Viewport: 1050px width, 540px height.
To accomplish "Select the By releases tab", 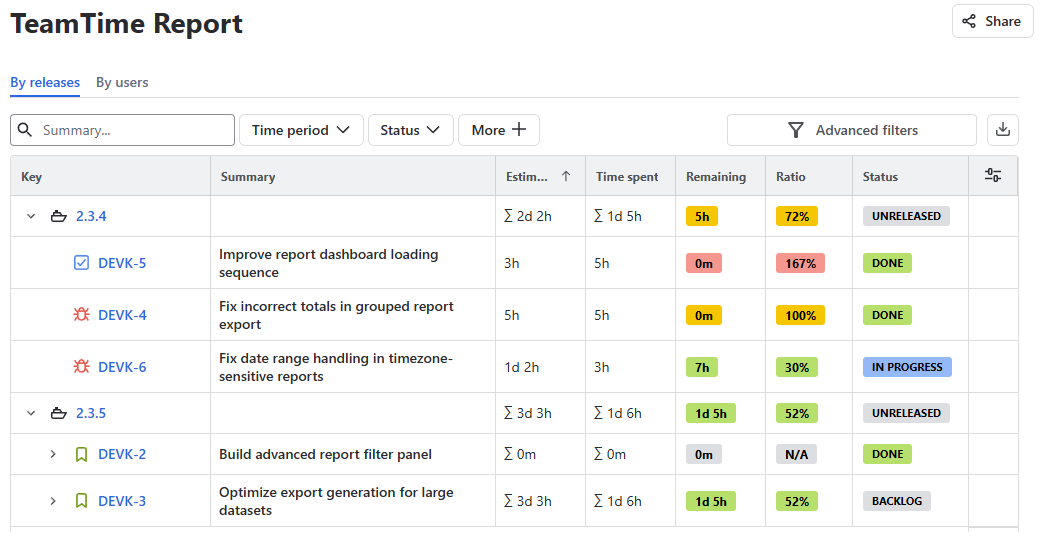I will (45, 83).
